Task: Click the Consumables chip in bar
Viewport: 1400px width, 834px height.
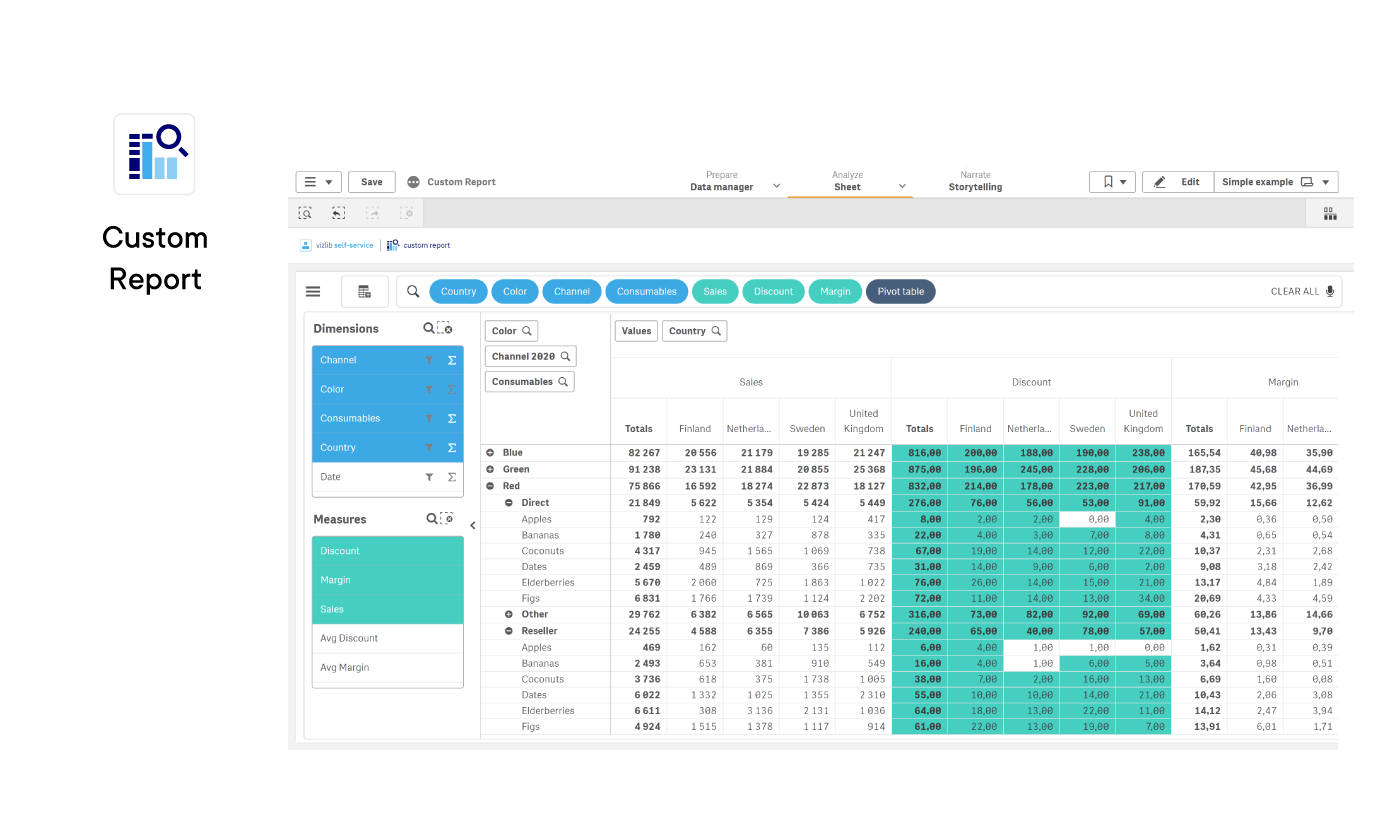Action: coord(647,291)
